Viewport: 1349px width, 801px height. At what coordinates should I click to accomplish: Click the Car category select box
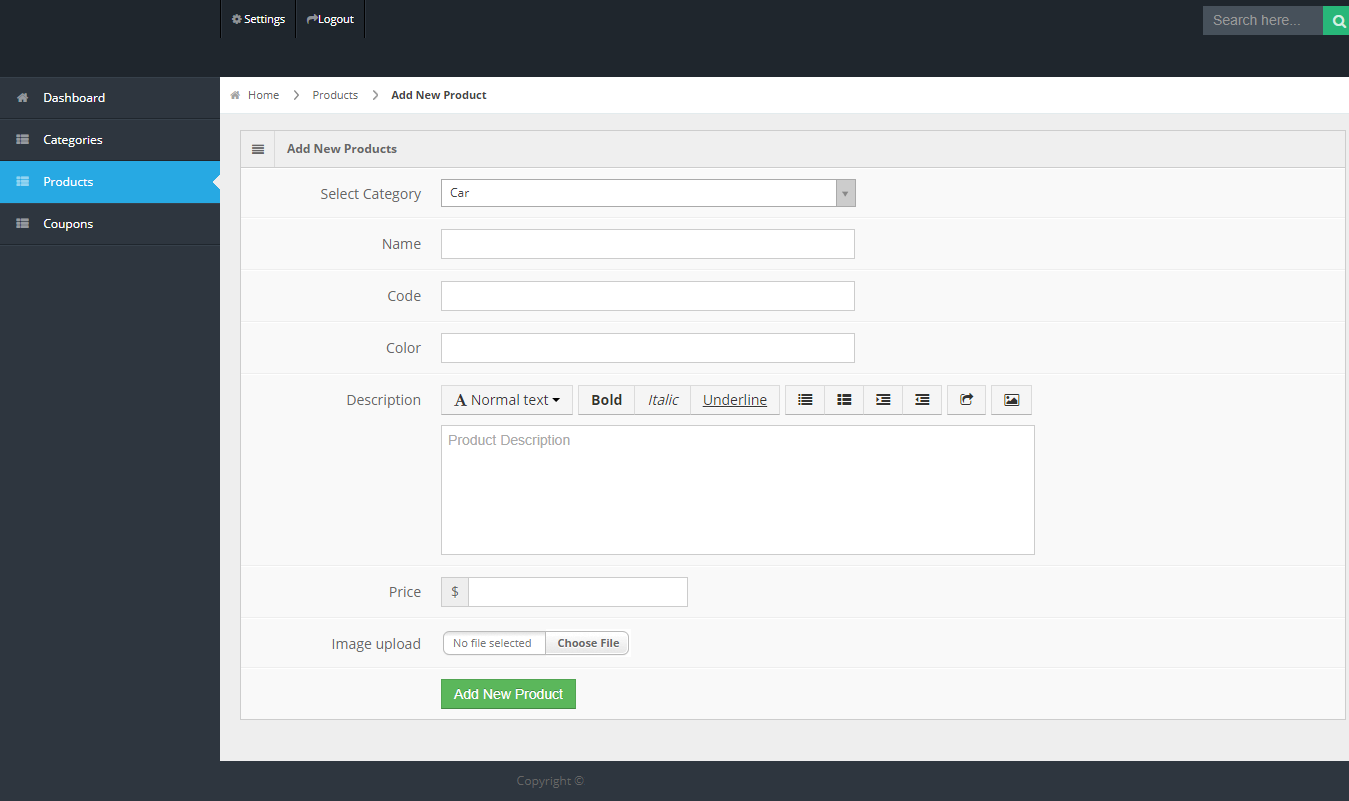click(648, 193)
